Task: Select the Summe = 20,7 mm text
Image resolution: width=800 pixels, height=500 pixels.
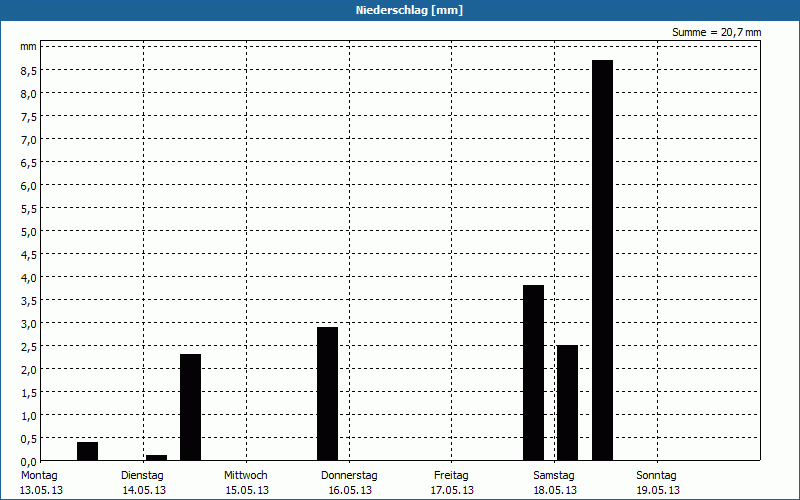Action: [716, 33]
